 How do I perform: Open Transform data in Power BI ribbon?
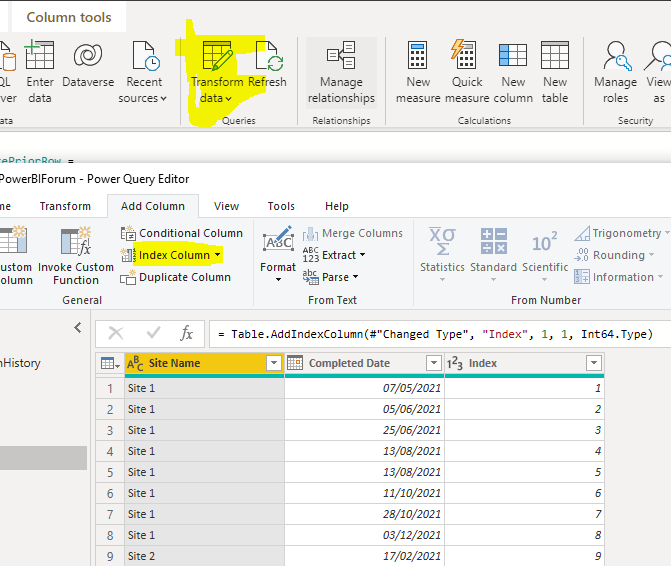[217, 73]
